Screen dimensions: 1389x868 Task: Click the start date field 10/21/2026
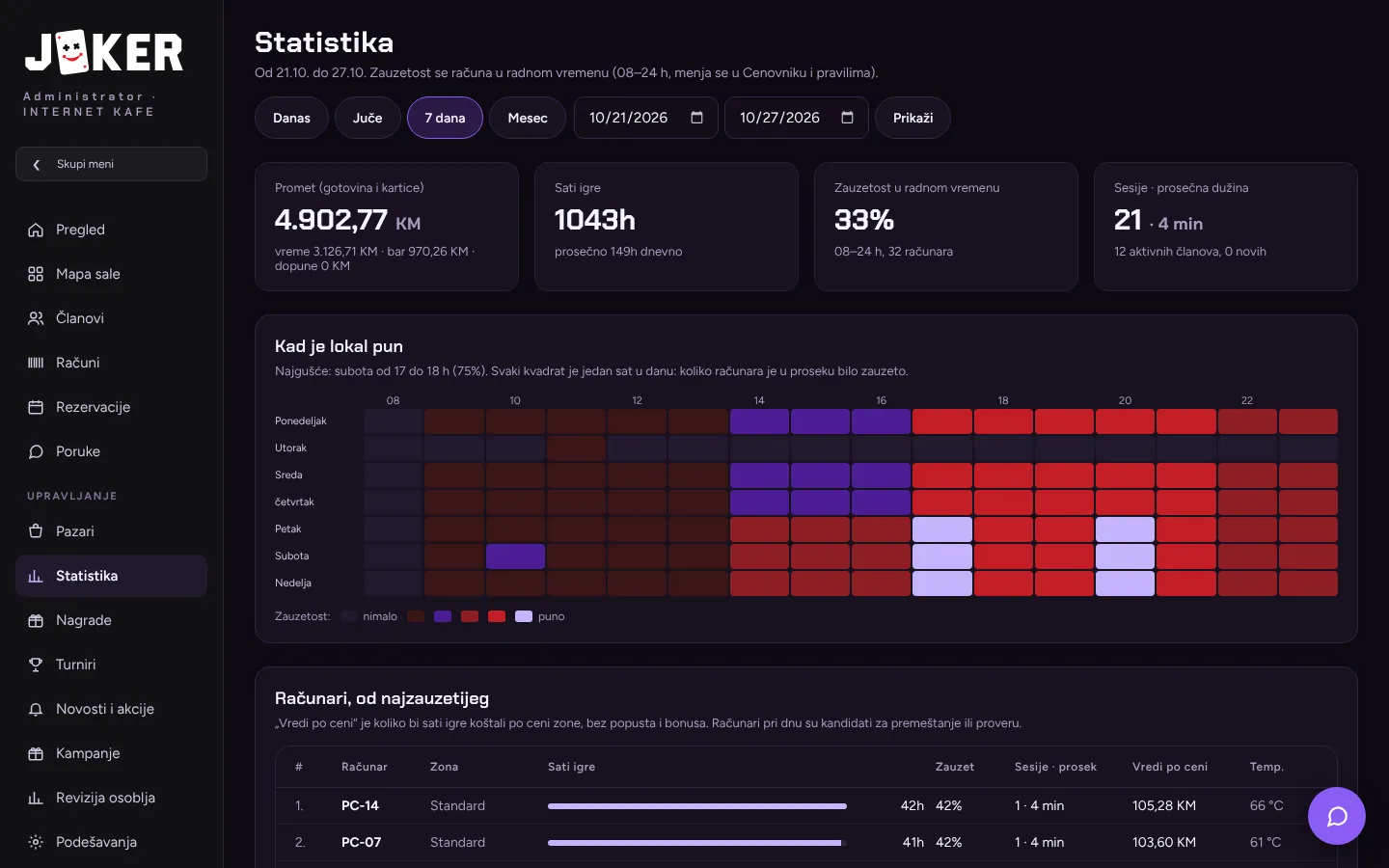tap(646, 118)
